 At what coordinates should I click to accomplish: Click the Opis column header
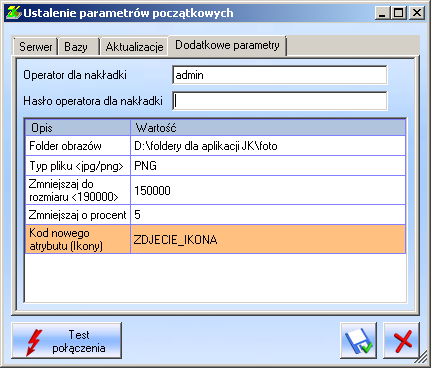(78, 128)
